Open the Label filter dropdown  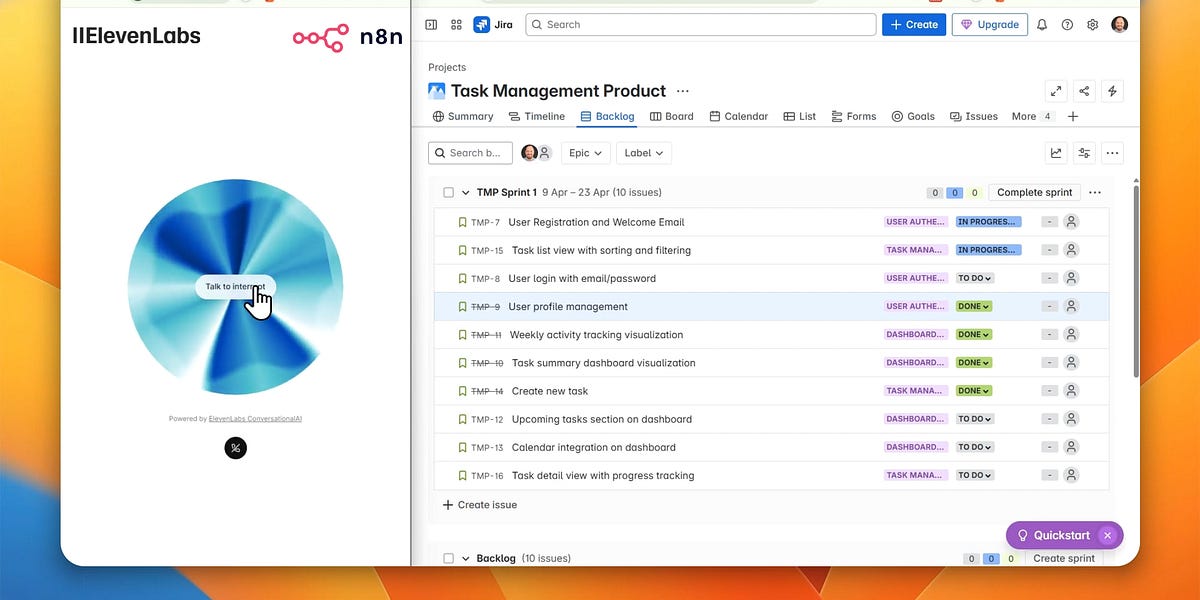pyautogui.click(x=644, y=153)
